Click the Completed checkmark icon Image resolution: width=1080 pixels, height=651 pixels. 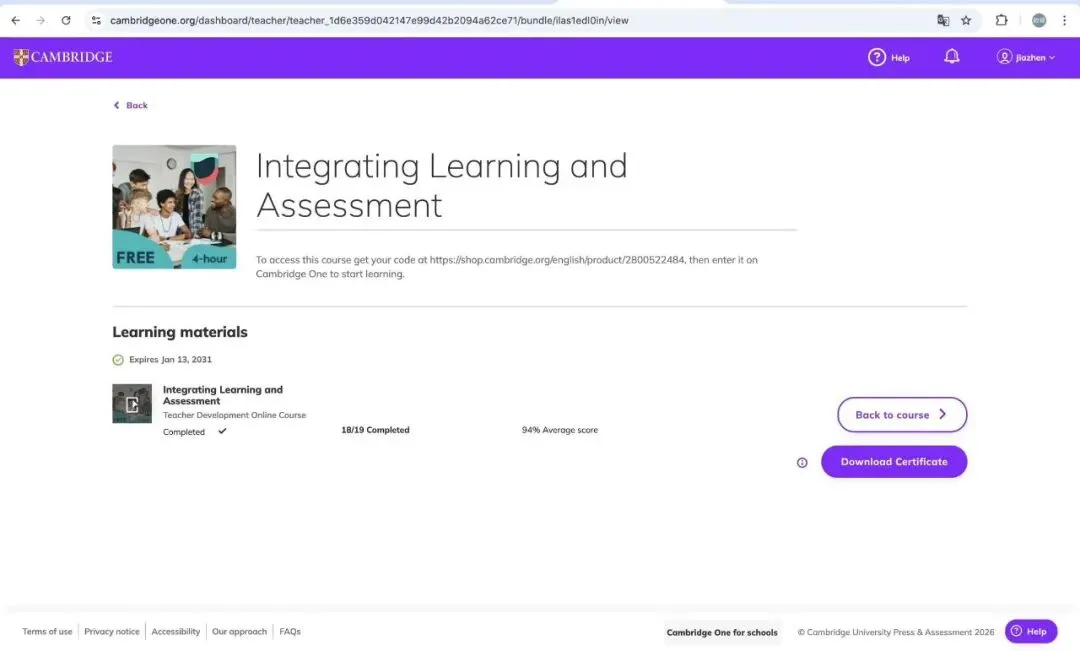(222, 431)
